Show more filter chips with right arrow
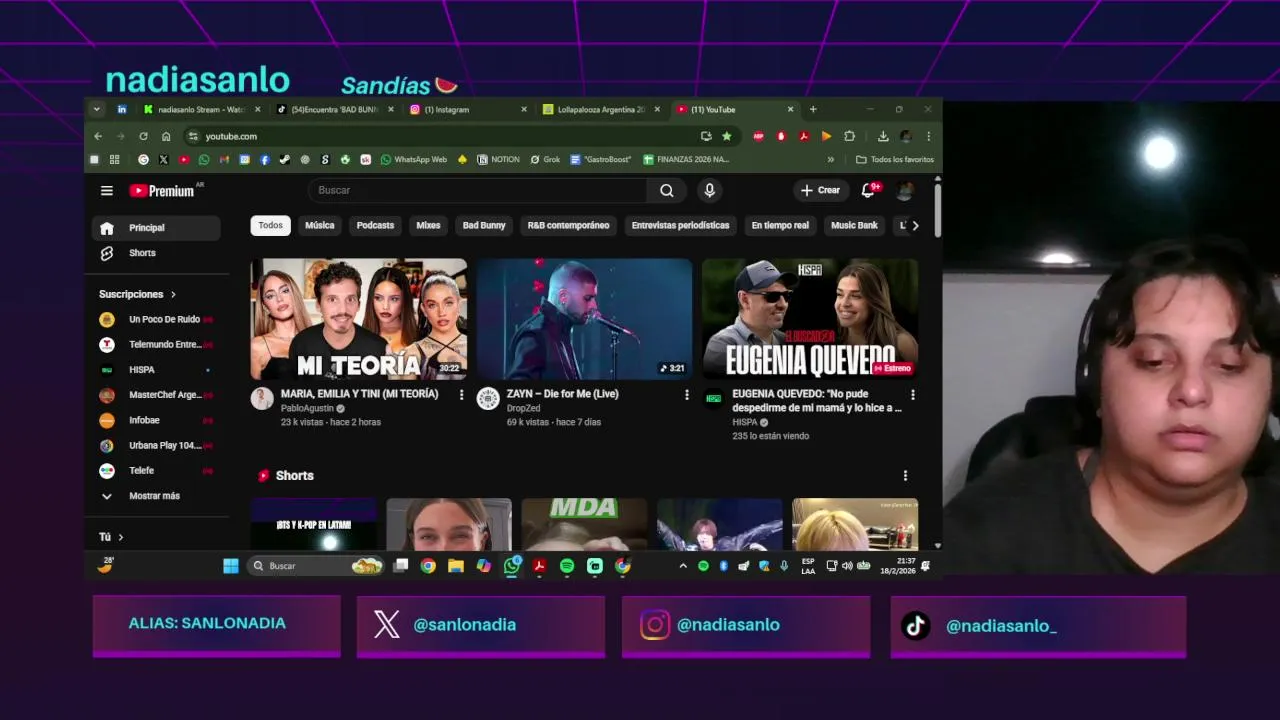 pos(915,225)
